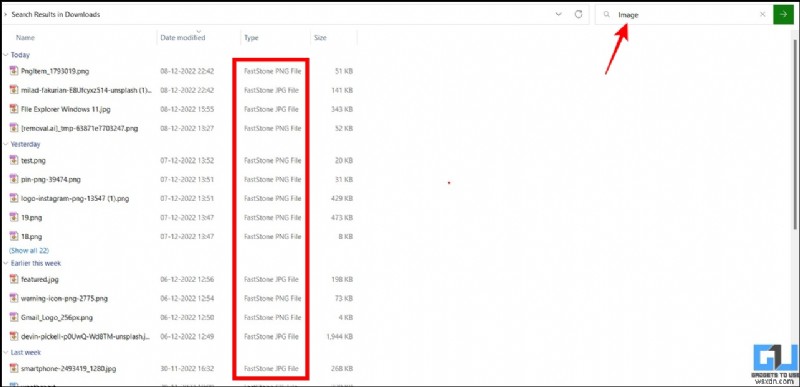The height and width of the screenshot is (387, 800).
Task: Click the devin-pickell unsplash file icon
Action: [14, 337]
